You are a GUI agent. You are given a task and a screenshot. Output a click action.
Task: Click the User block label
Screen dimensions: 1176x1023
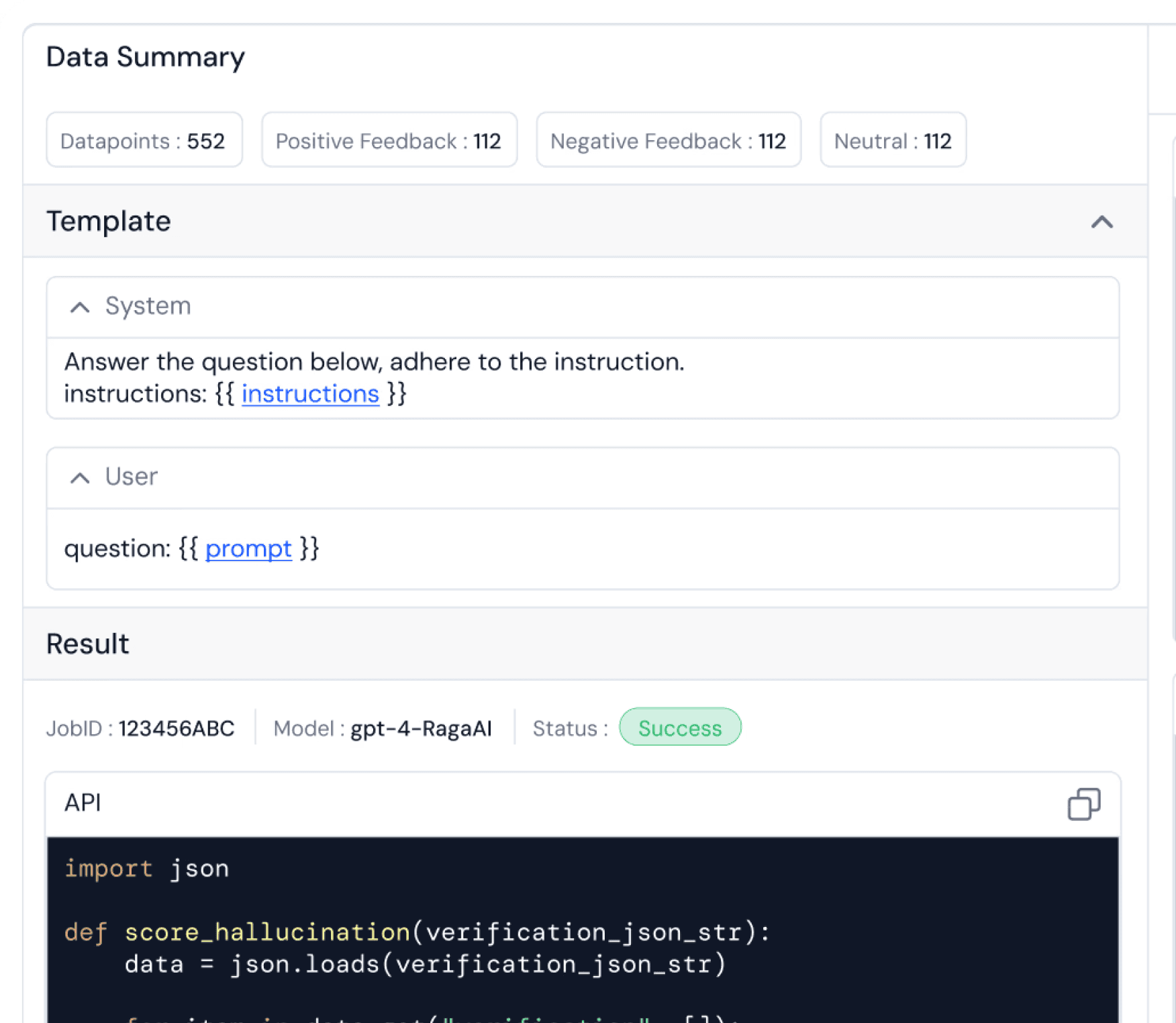click(132, 477)
